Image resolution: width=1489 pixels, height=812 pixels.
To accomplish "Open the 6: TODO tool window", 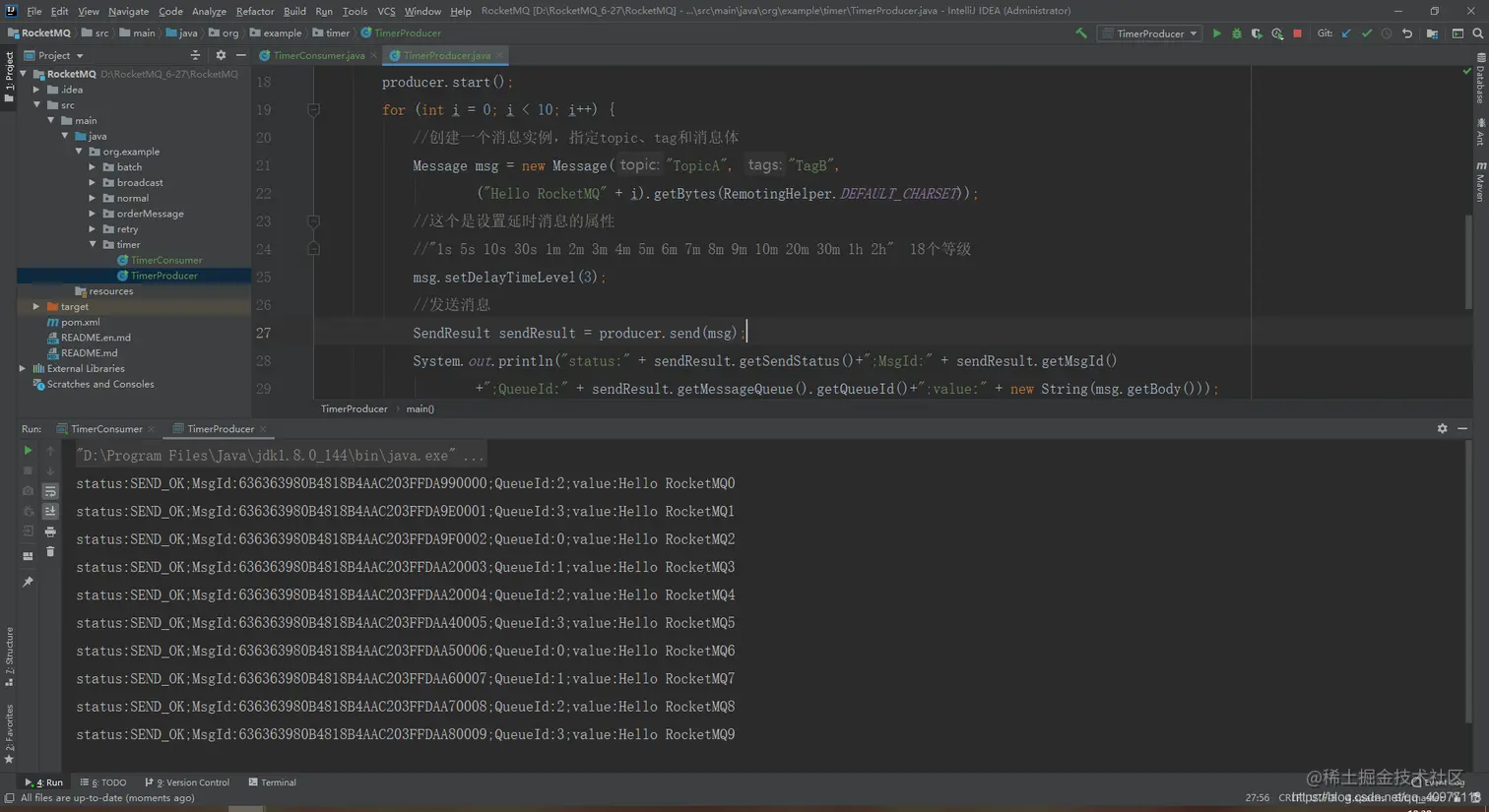I will click(103, 782).
